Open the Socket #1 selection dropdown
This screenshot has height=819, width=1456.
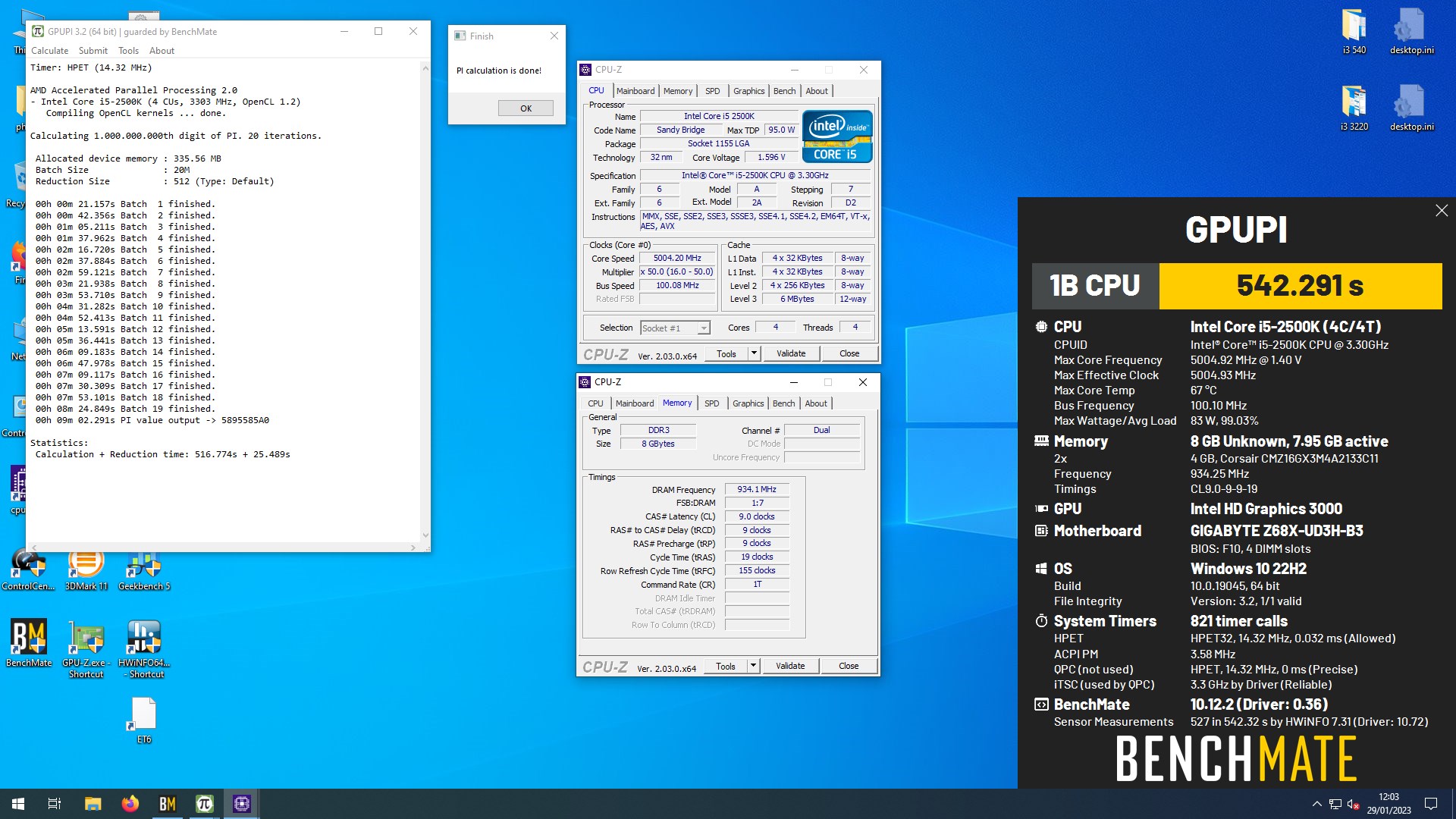(x=676, y=328)
